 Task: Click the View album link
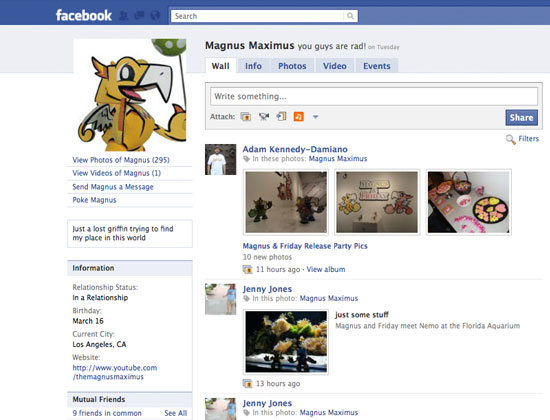326,269
